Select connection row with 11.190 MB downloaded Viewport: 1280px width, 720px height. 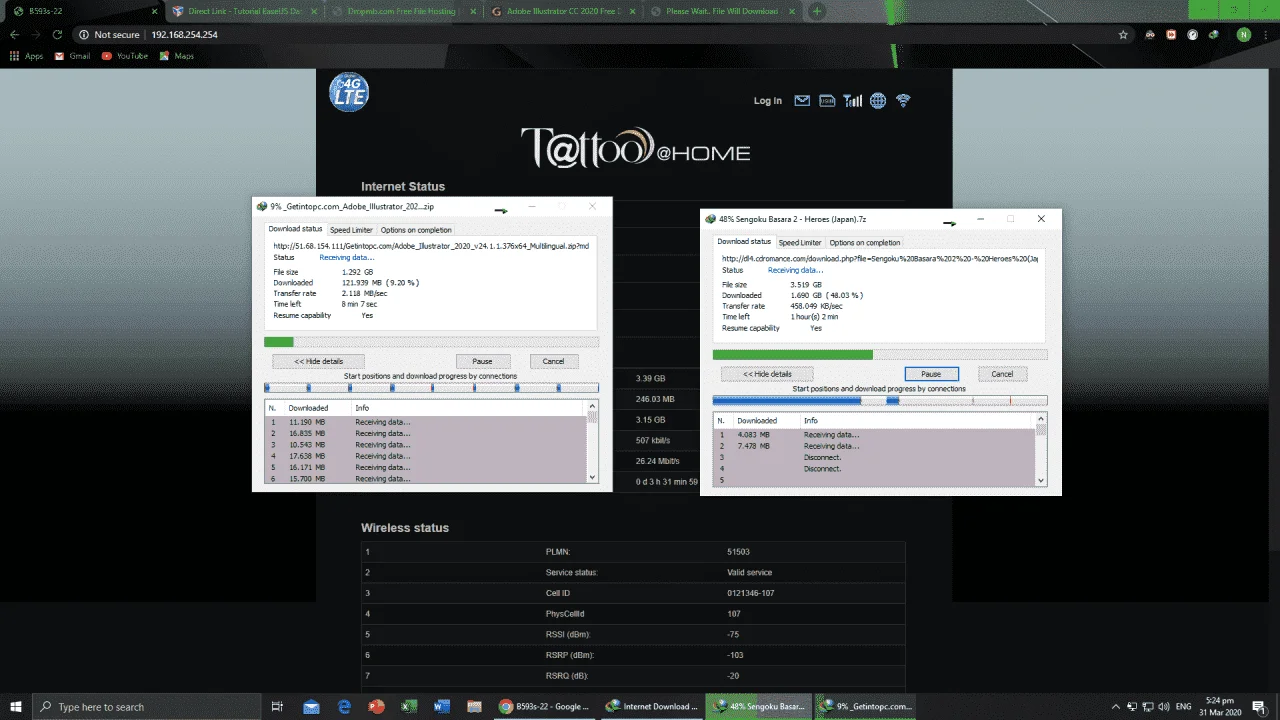point(426,422)
